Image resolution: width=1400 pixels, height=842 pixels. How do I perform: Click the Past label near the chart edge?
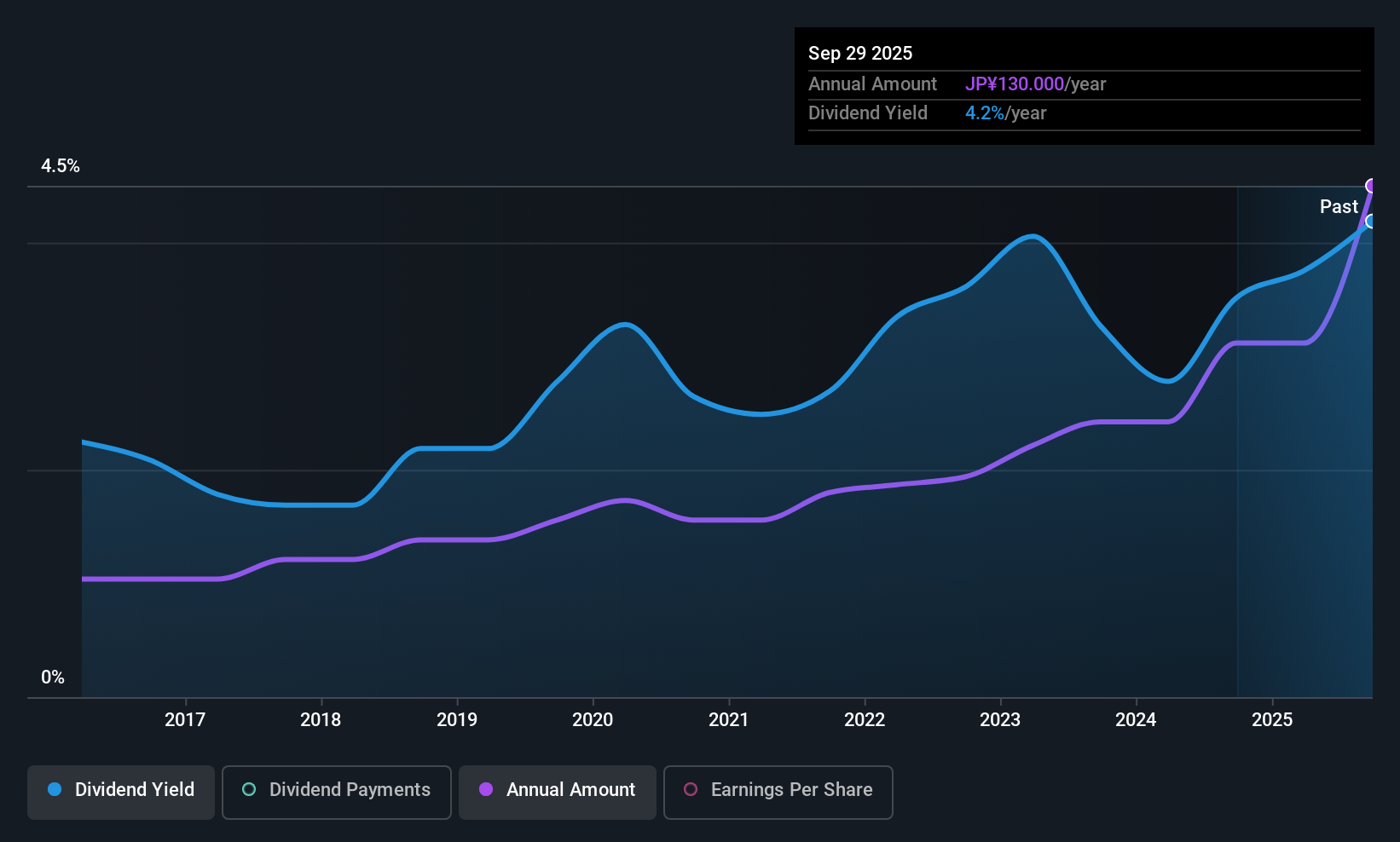pos(1339,206)
